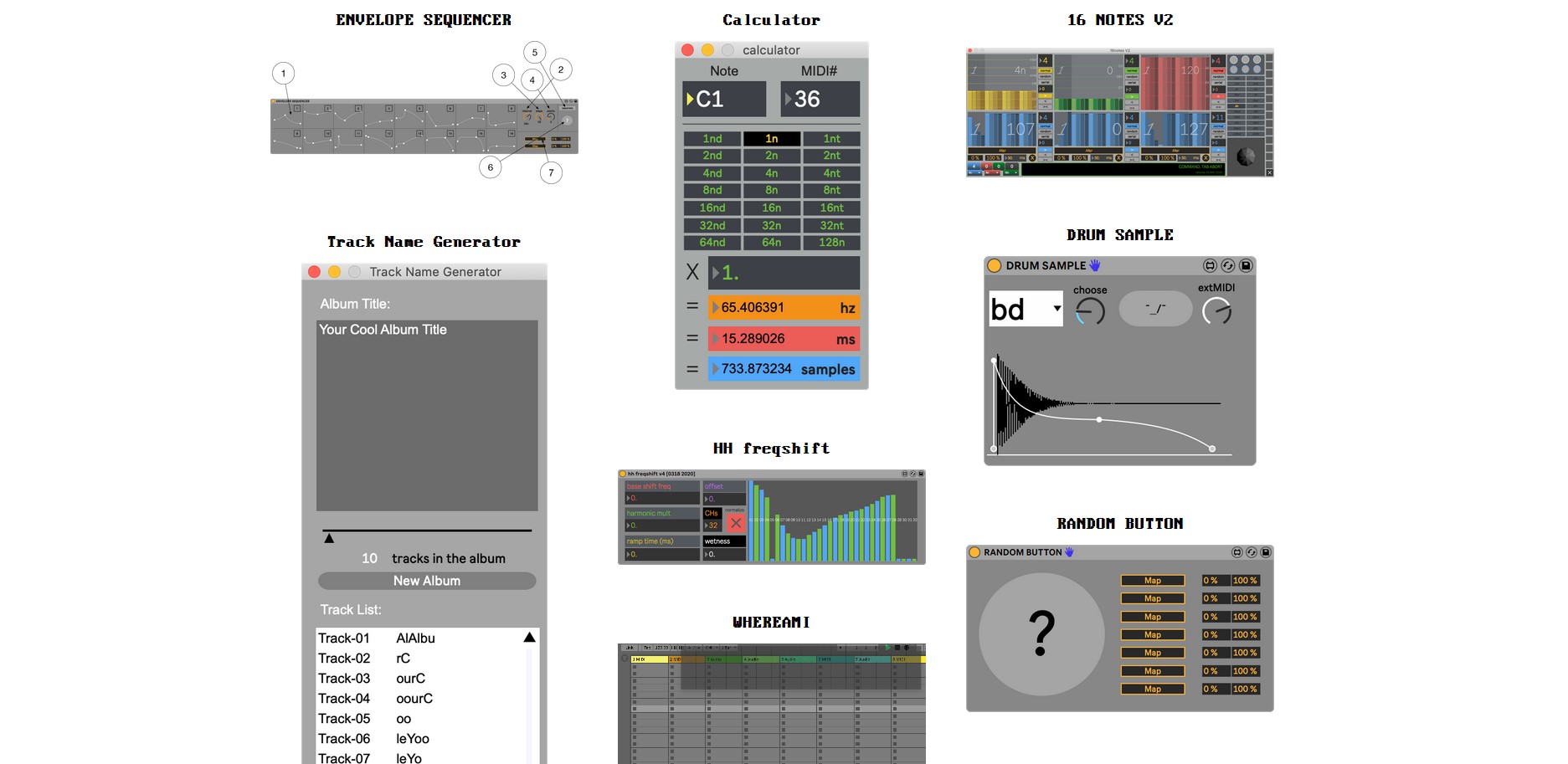Click the New Album button
Image resolution: width=1568 pixels, height=764 pixels.
[x=427, y=581]
